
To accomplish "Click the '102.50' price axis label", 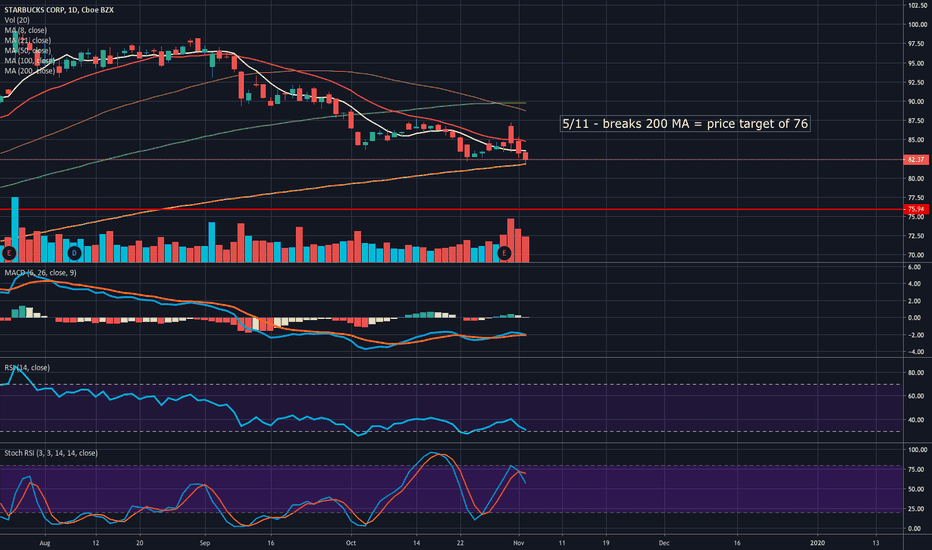I will (917, 5).
